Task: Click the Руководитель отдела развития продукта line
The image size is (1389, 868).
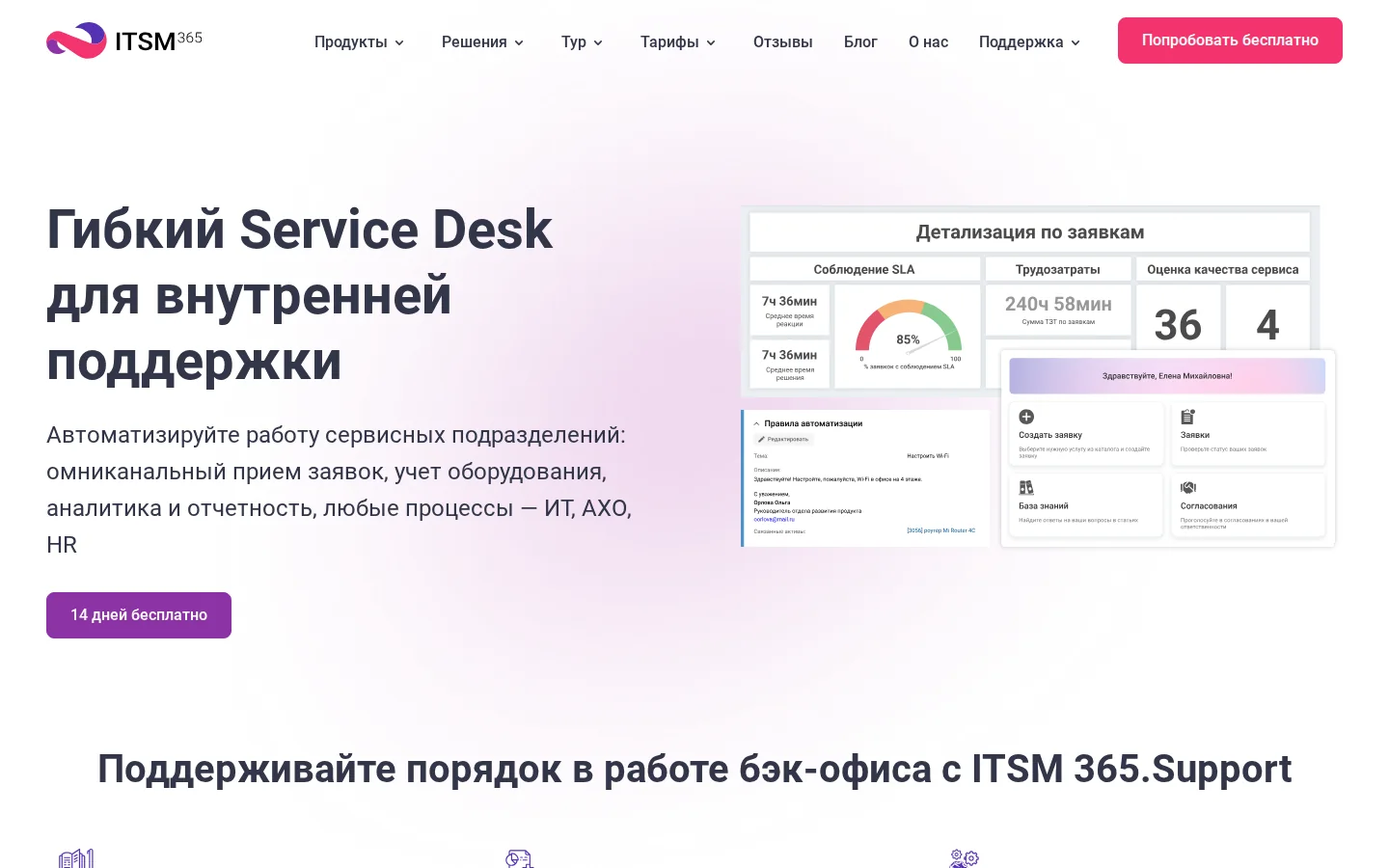Action: click(x=807, y=510)
